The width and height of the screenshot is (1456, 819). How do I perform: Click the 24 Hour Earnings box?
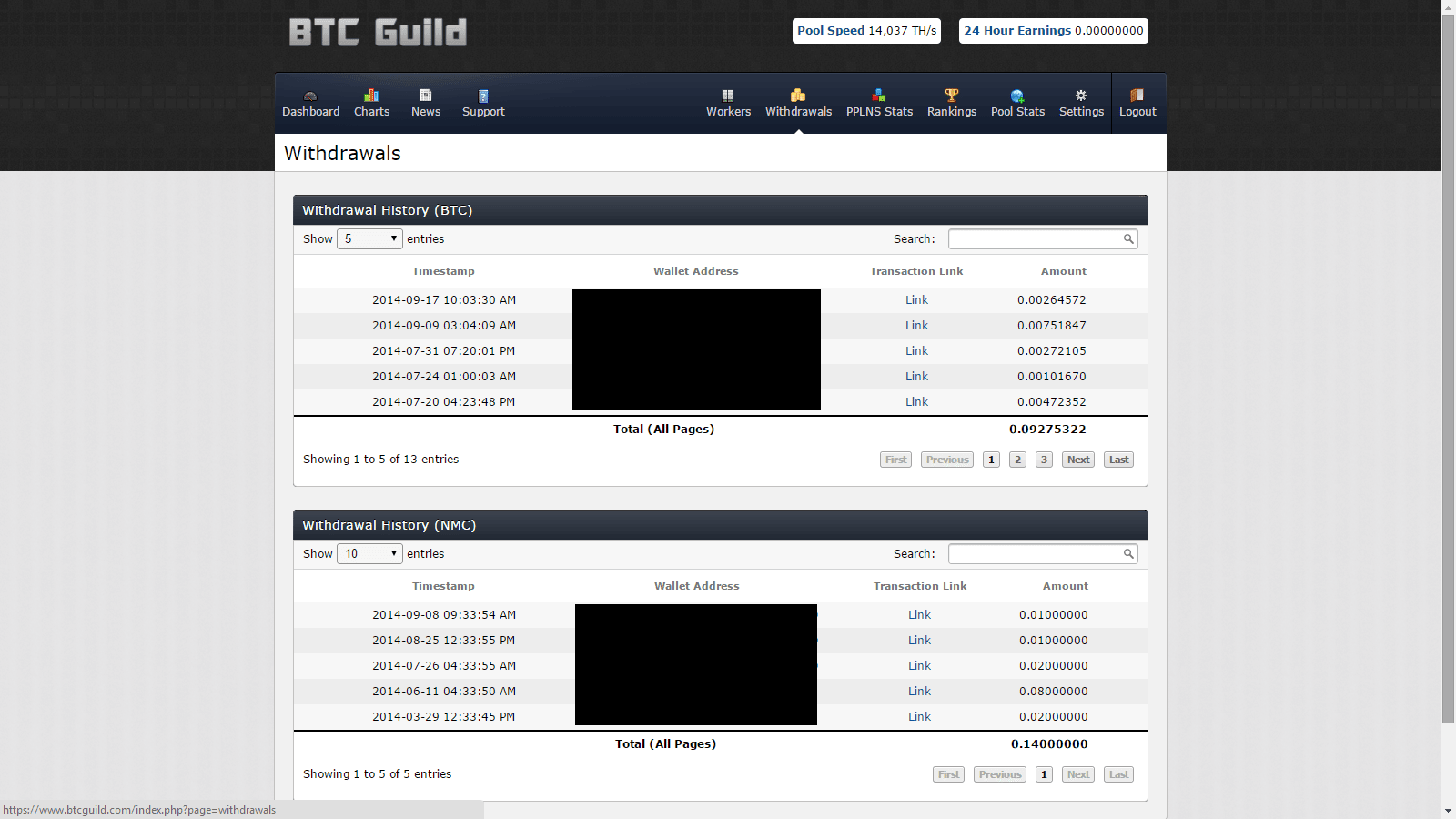point(1054,31)
